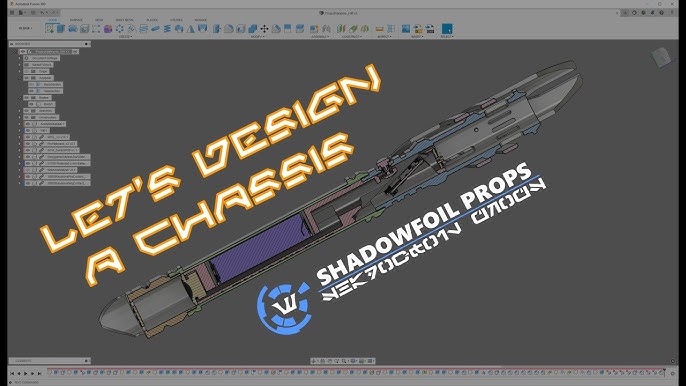Hide the SideSection analysis via eye icon
The height and width of the screenshot is (386, 686).
[32, 91]
